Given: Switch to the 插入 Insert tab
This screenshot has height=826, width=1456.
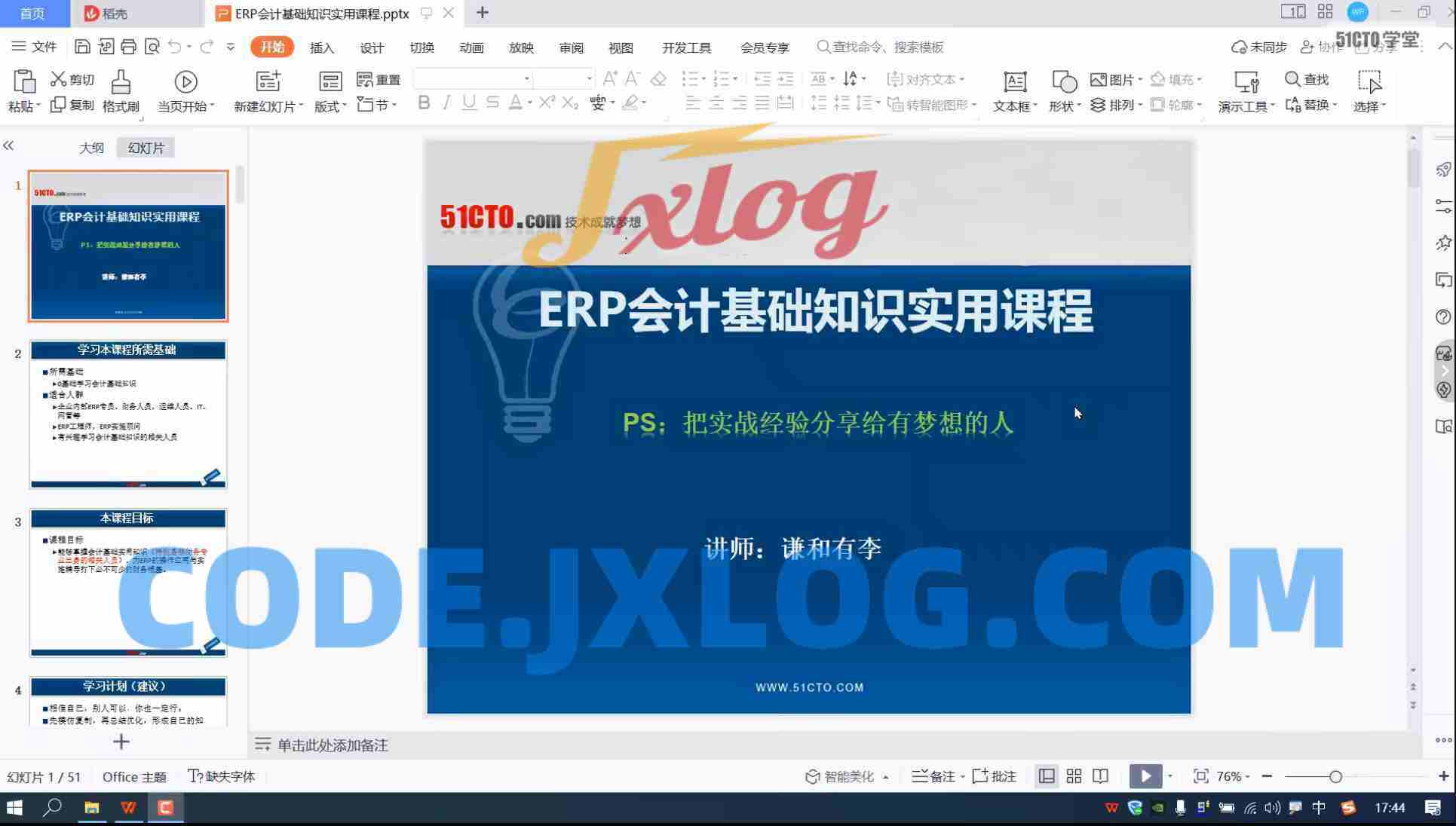Looking at the screenshot, I should [322, 47].
